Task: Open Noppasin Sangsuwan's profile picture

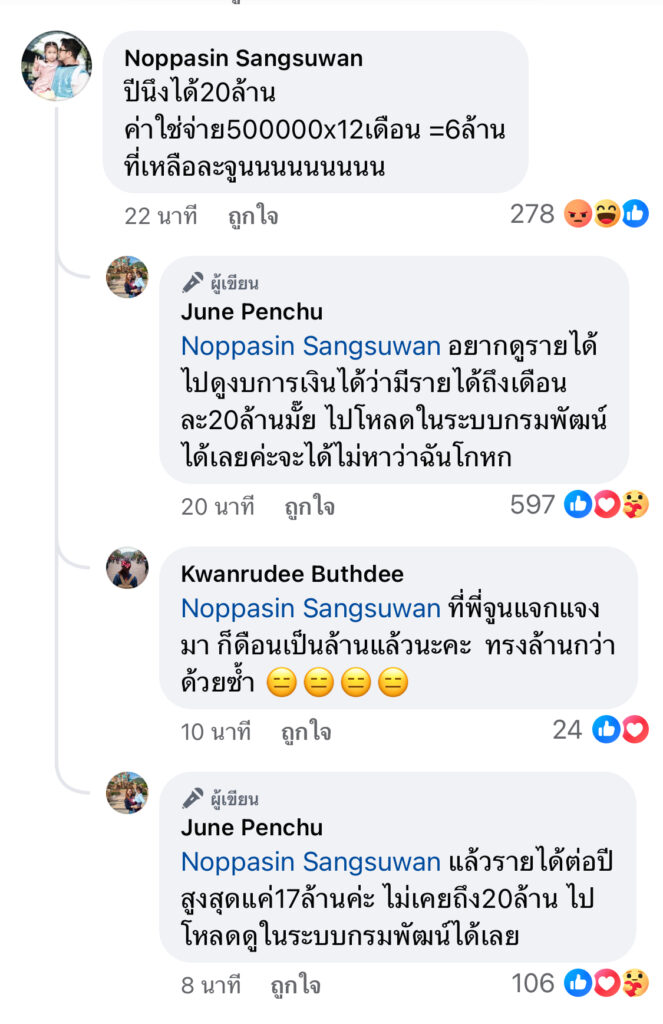Action: (x=57, y=66)
